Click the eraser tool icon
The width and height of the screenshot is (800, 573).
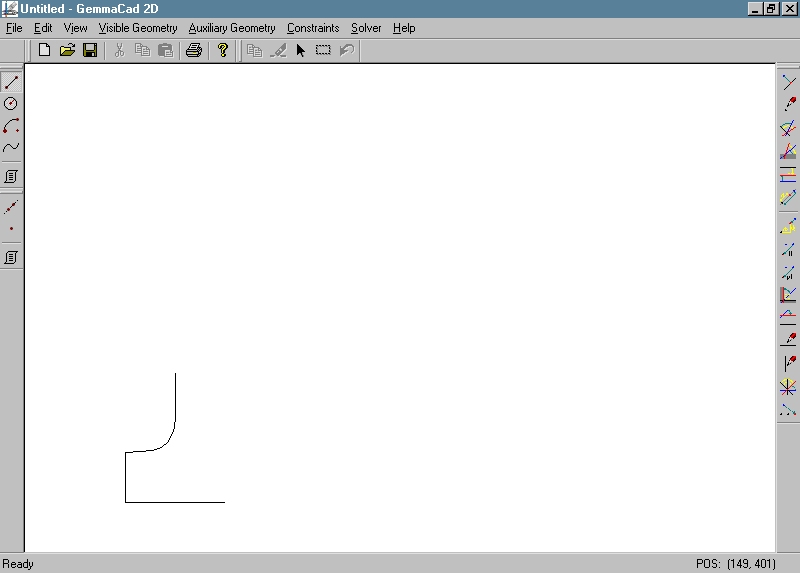pyautogui.click(x=278, y=50)
